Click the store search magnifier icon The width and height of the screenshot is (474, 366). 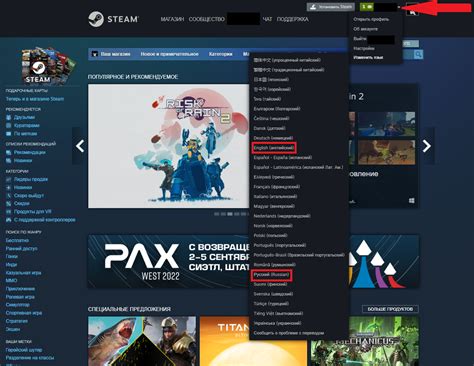418,54
